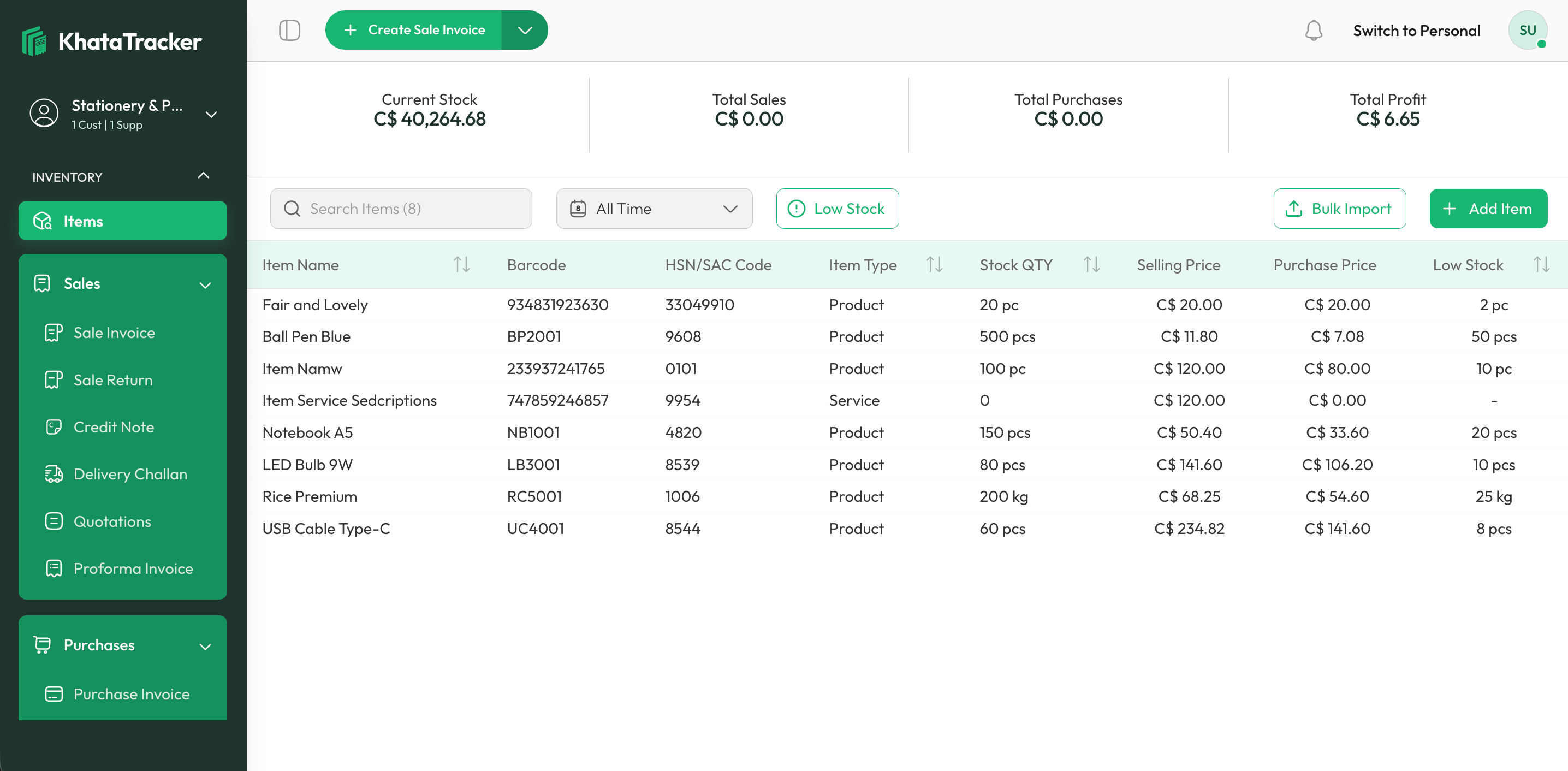
Task: Open Delivery Challan menu item
Action: click(130, 474)
